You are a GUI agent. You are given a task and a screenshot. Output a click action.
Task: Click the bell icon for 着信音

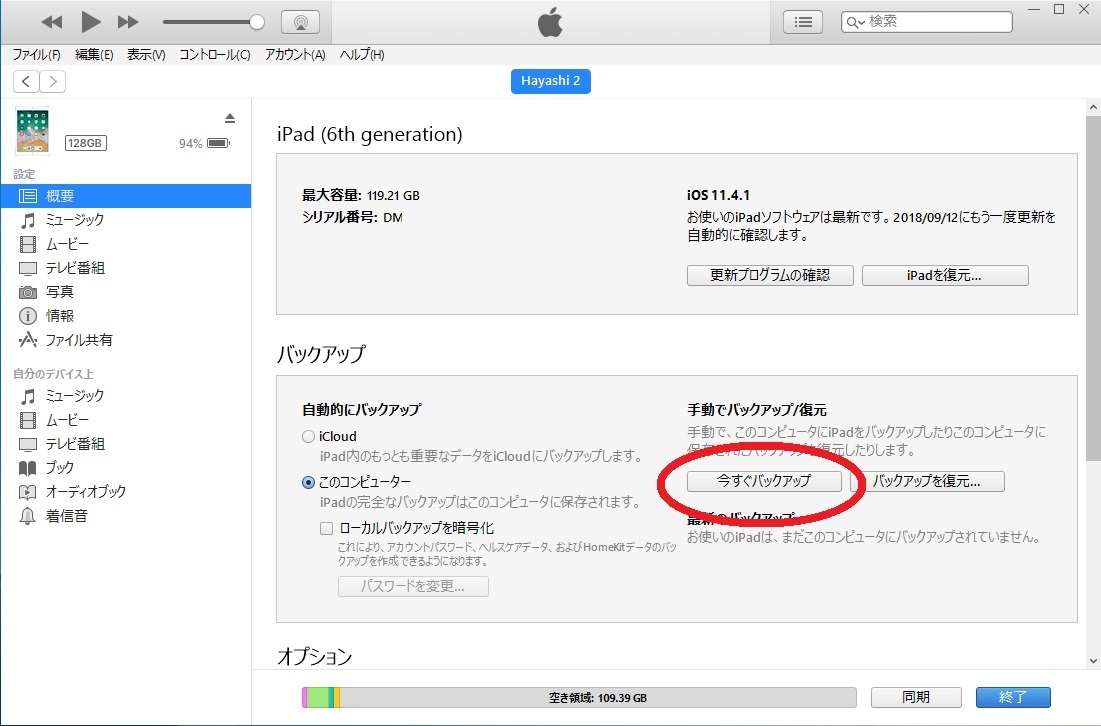tap(27, 516)
